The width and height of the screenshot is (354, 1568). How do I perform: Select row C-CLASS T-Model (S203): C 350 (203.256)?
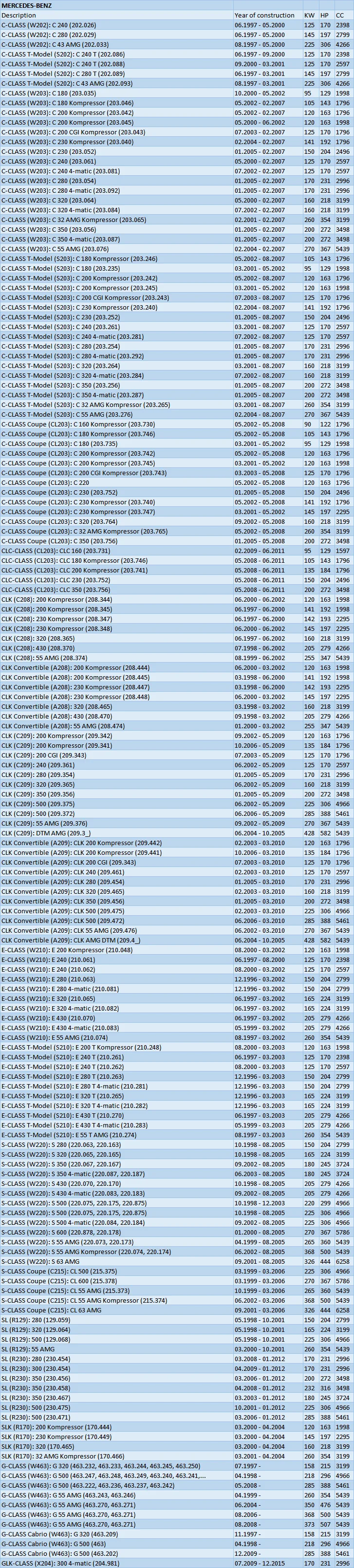tap(177, 385)
